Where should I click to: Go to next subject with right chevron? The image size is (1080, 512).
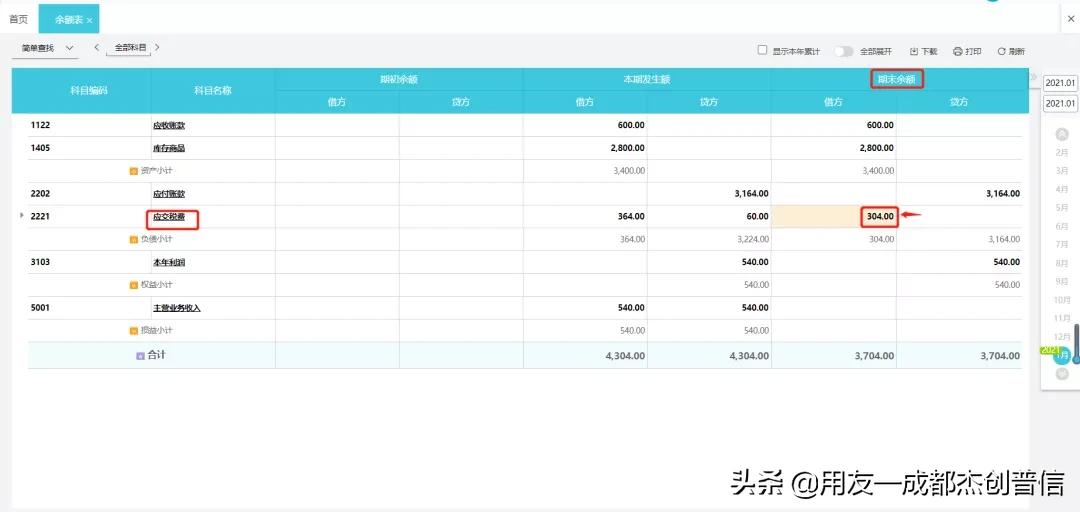point(157,48)
